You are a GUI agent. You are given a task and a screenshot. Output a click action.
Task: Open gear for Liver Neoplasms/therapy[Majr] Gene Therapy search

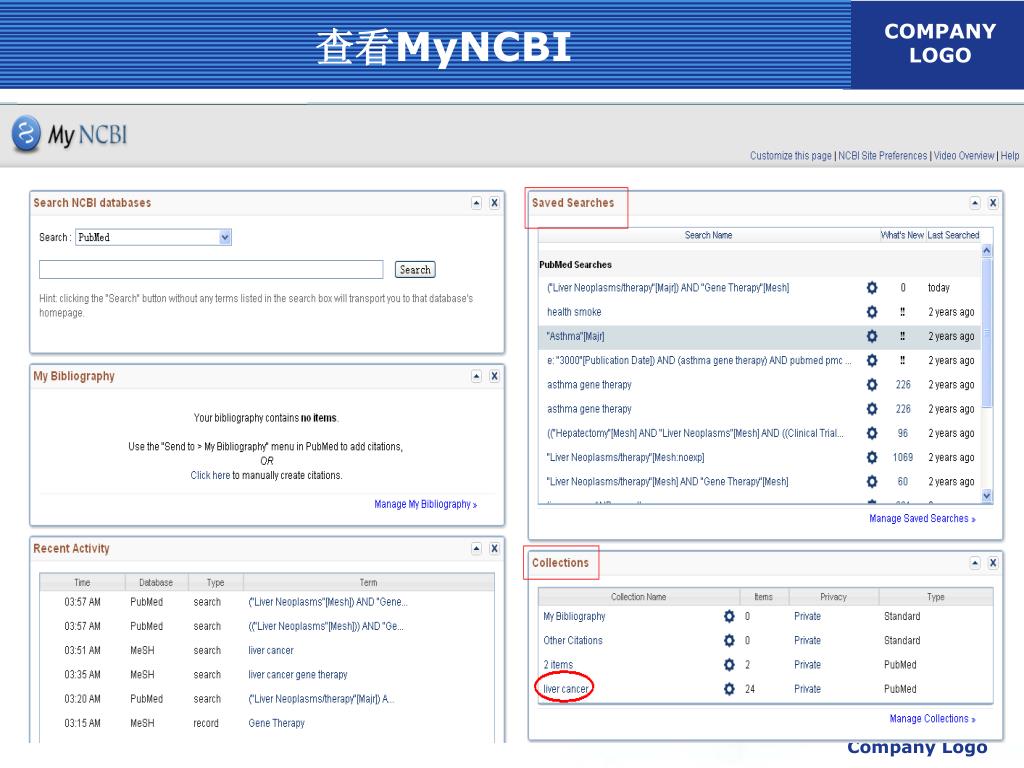[872, 288]
